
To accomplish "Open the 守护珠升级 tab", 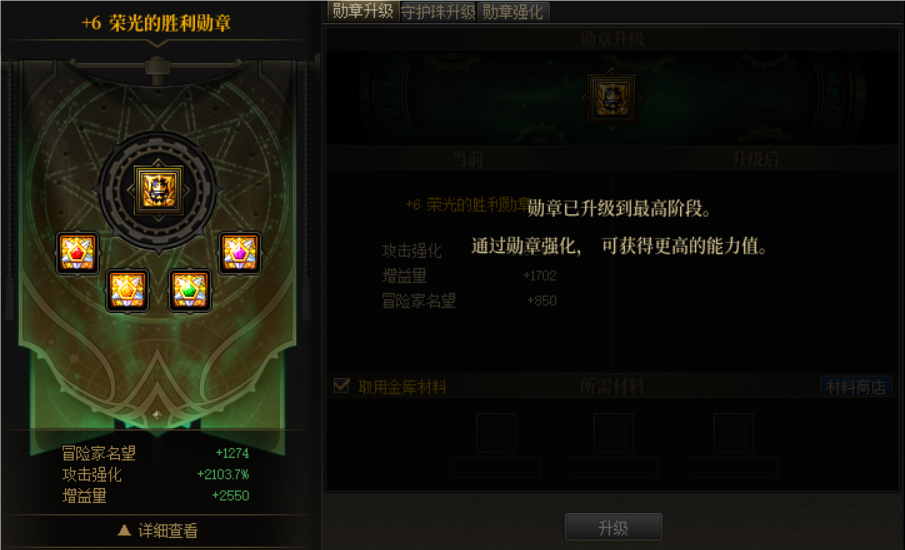I will point(438,12).
